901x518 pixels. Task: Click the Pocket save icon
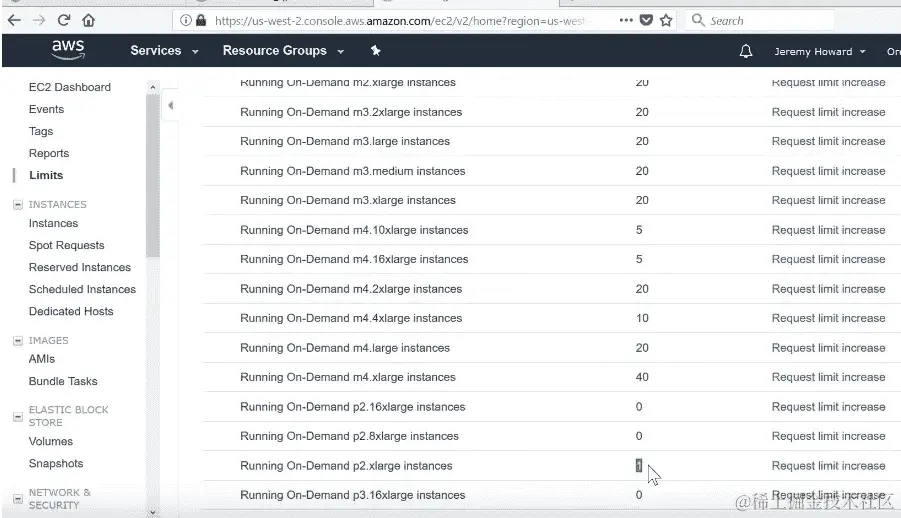pyautogui.click(x=646, y=21)
